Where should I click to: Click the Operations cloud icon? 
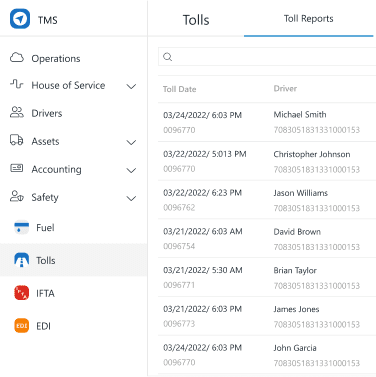click(17, 58)
